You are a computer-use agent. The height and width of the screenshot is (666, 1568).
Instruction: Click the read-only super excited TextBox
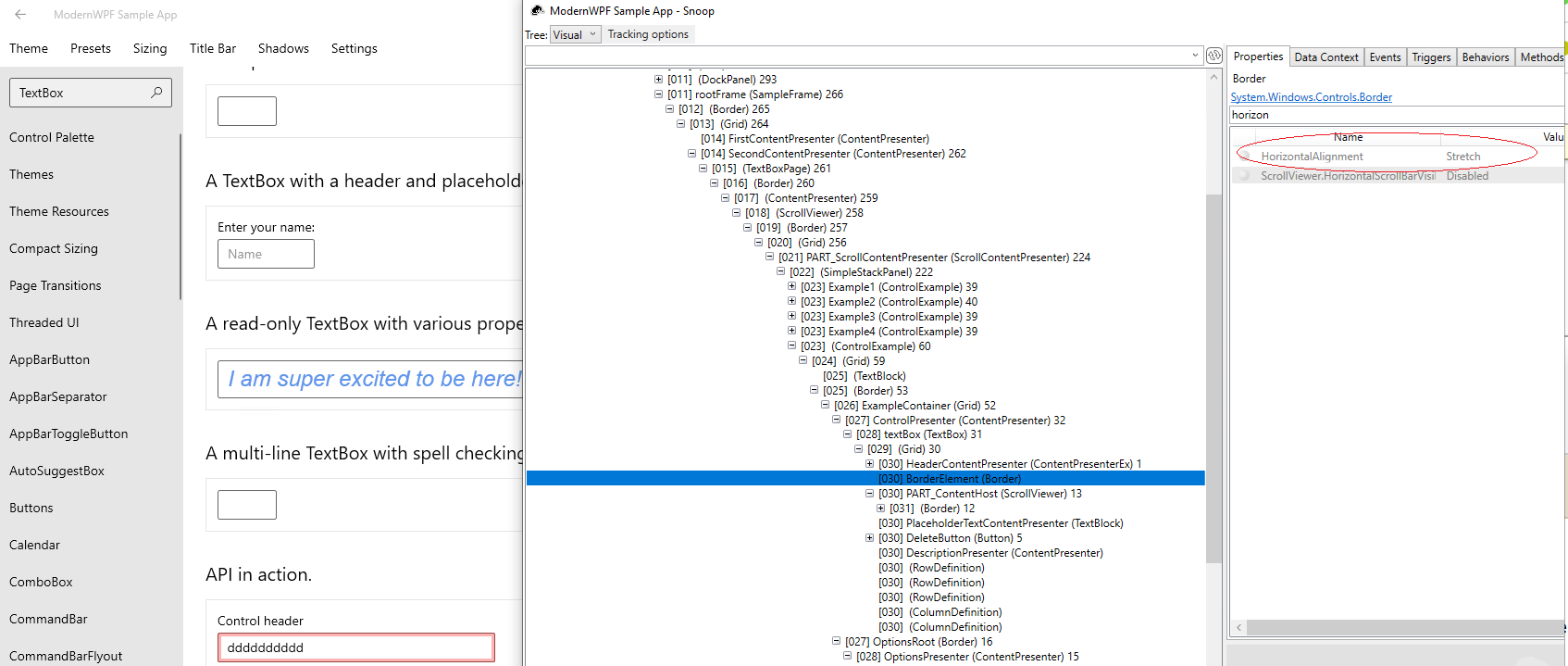point(370,379)
